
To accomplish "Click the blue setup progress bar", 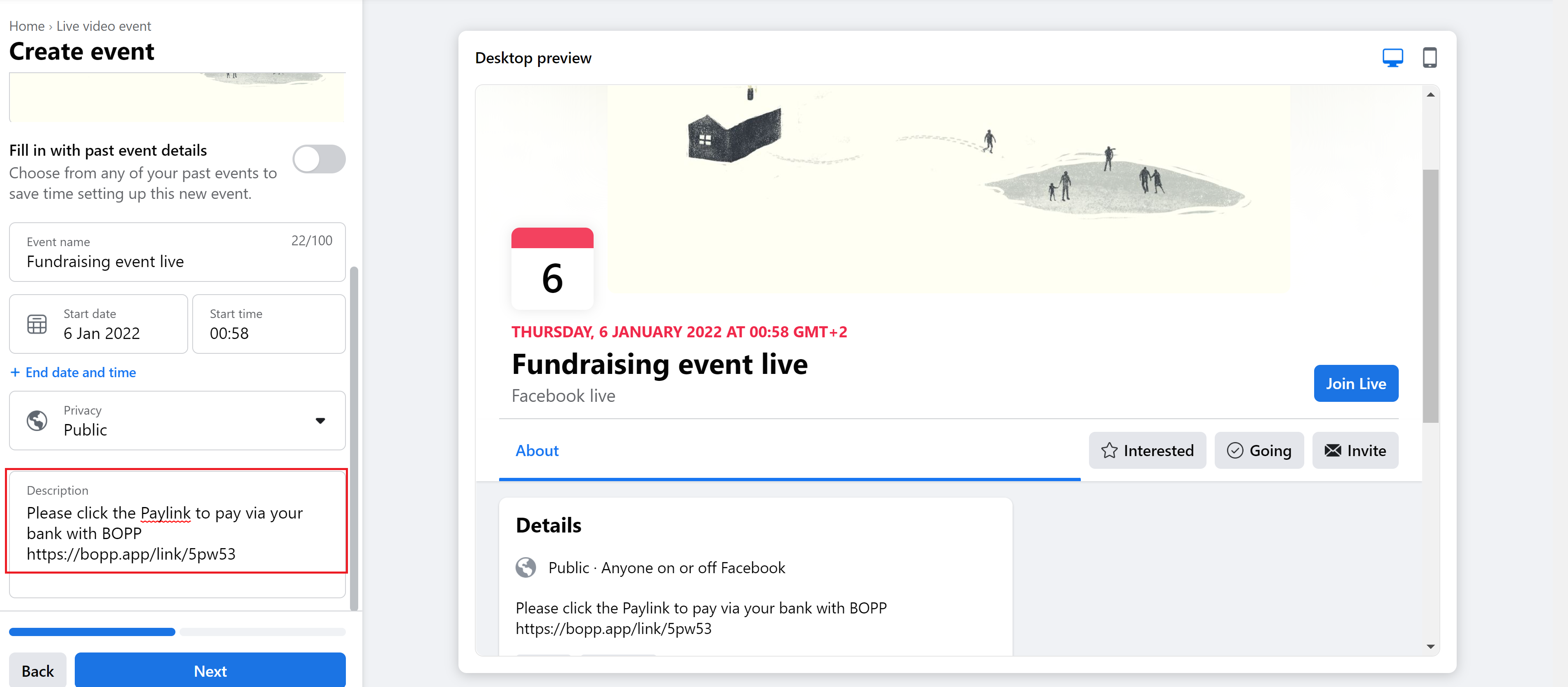I will click(92, 632).
